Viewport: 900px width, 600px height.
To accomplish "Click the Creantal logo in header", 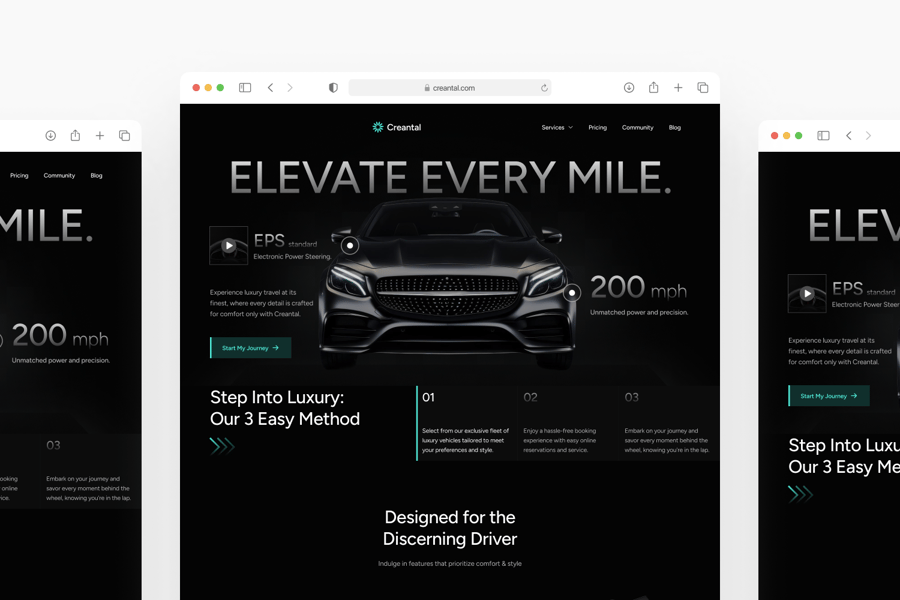I will tap(397, 127).
